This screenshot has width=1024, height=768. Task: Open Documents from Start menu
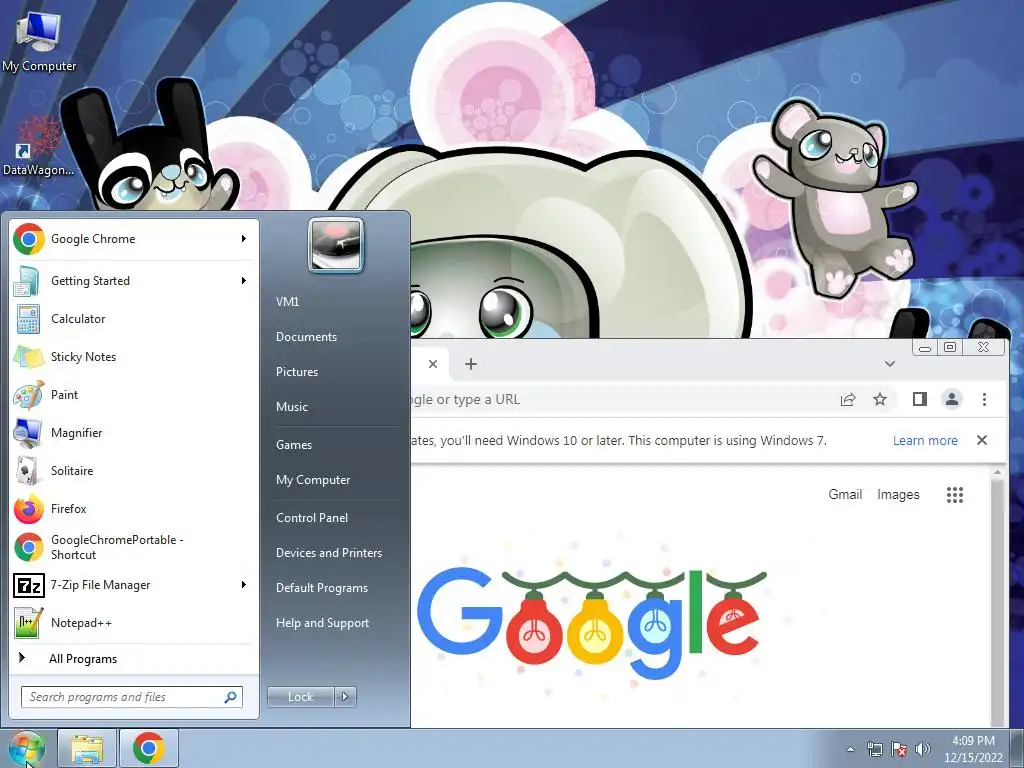point(306,337)
